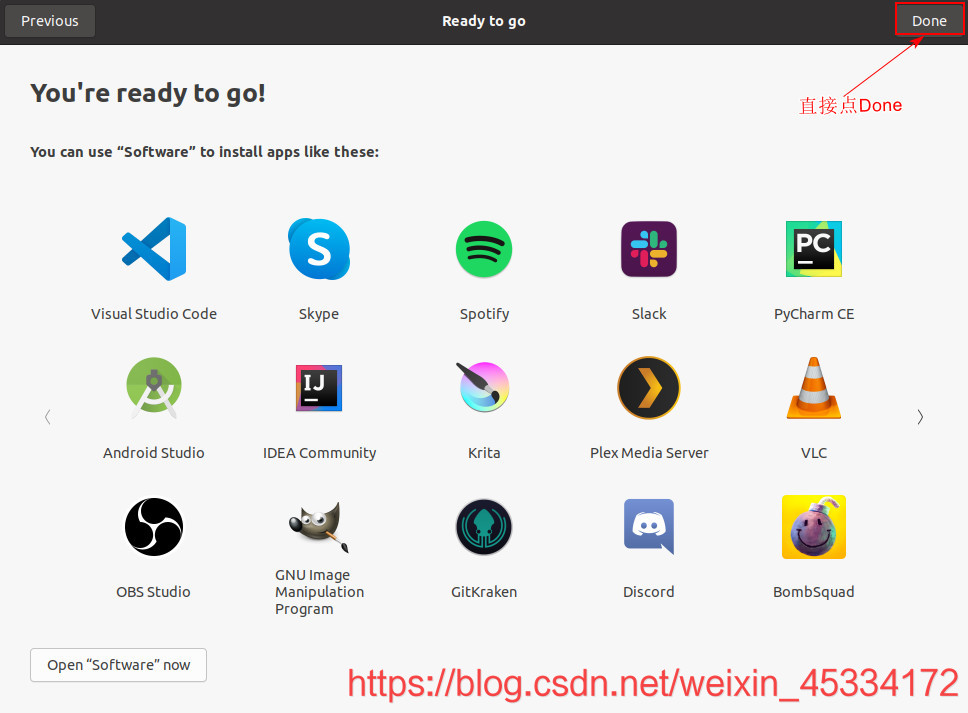The image size is (968, 713).
Task: Click the "Spotify" text label
Action: [x=485, y=314]
